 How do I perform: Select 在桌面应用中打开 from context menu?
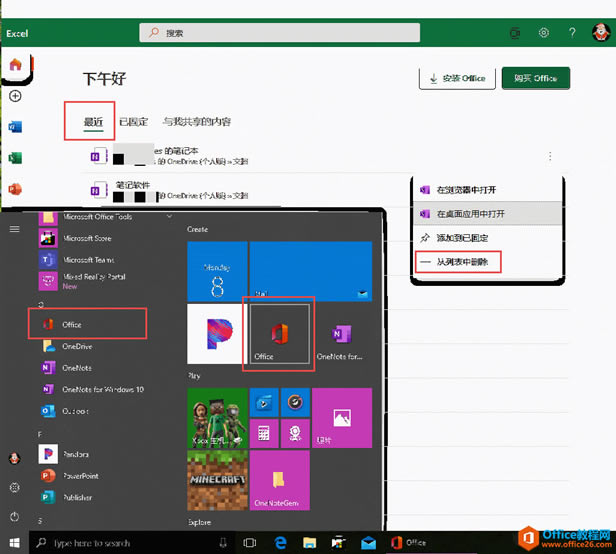coord(487,214)
